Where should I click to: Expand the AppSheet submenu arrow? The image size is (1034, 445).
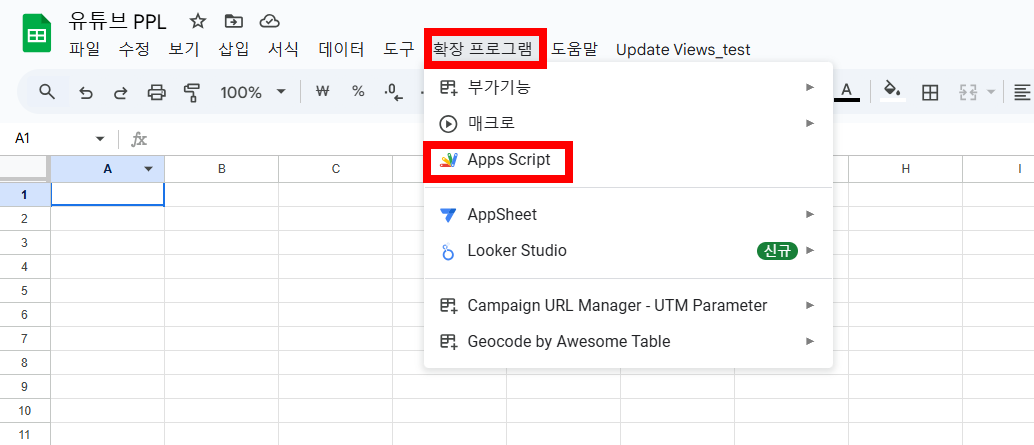pyautogui.click(x=810, y=214)
